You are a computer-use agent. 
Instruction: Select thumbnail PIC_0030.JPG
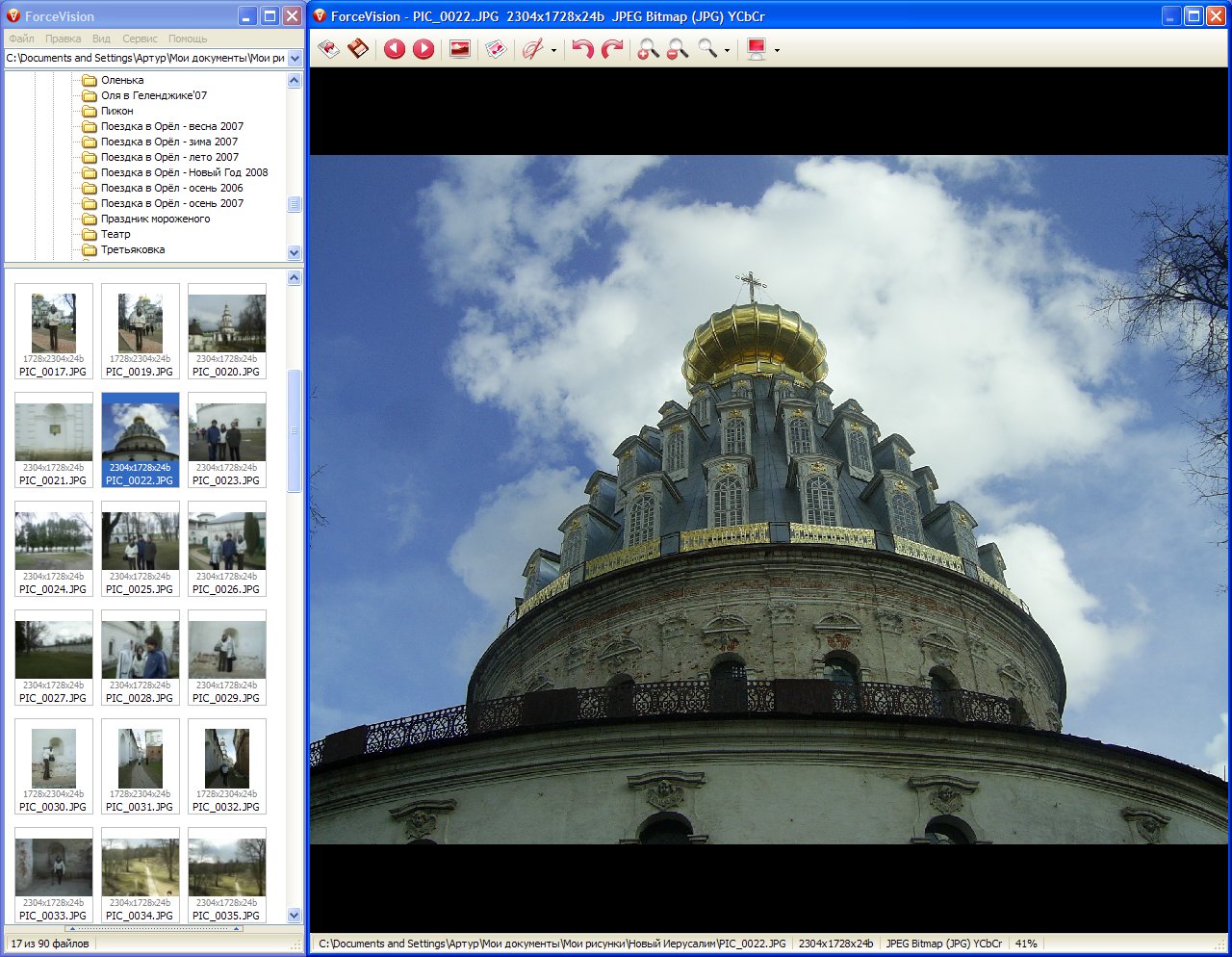pyautogui.click(x=54, y=766)
